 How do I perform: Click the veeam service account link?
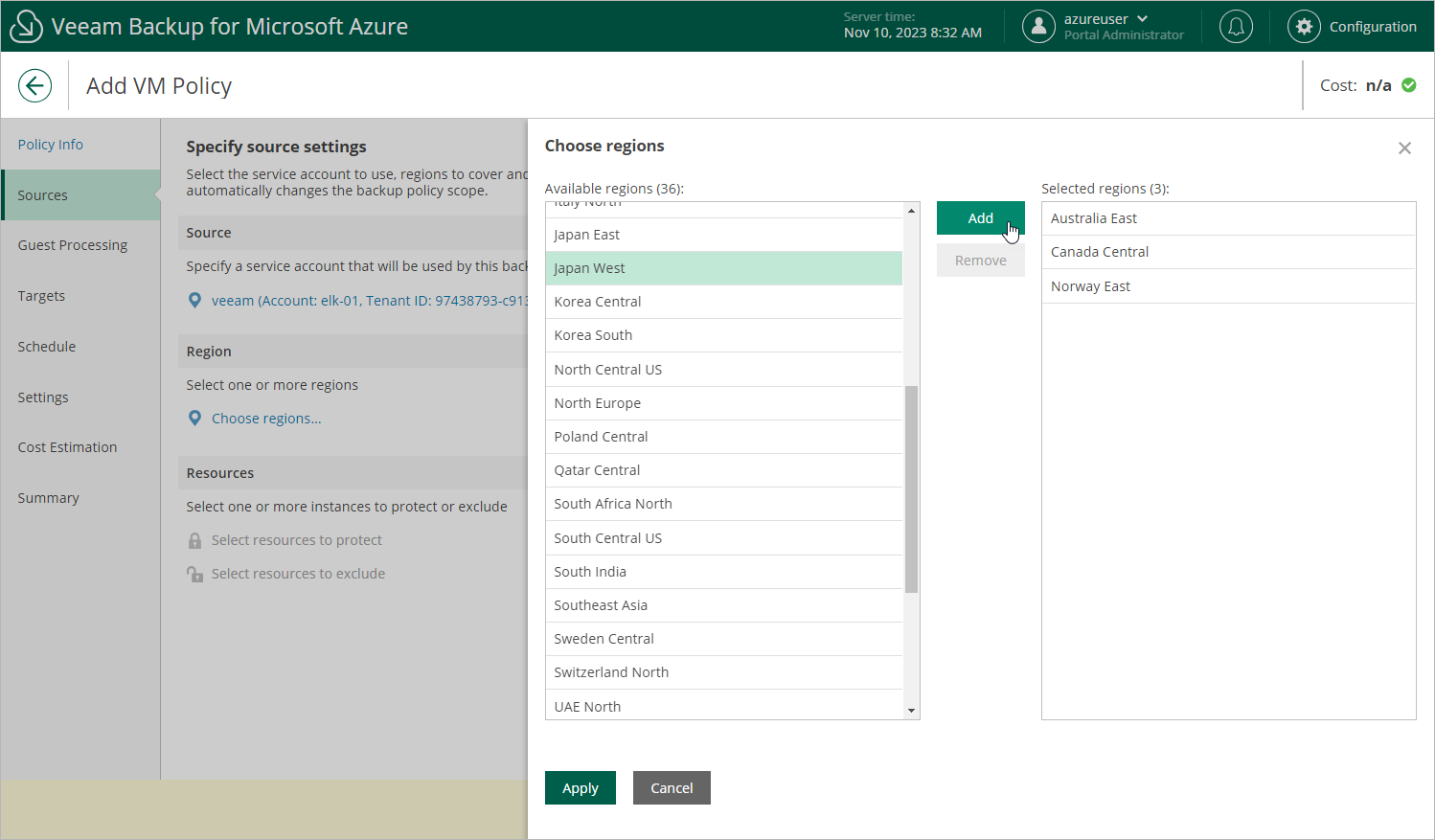click(370, 301)
